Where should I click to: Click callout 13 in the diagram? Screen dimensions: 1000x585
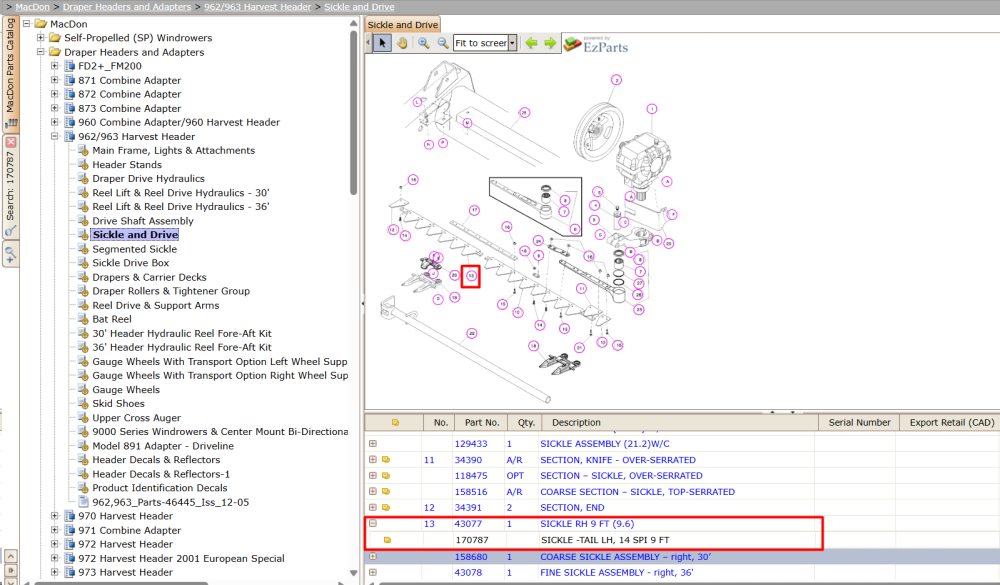[471, 276]
